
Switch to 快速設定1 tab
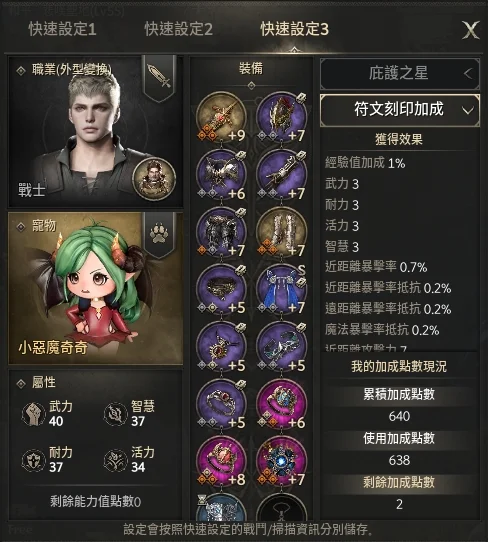click(x=62, y=29)
